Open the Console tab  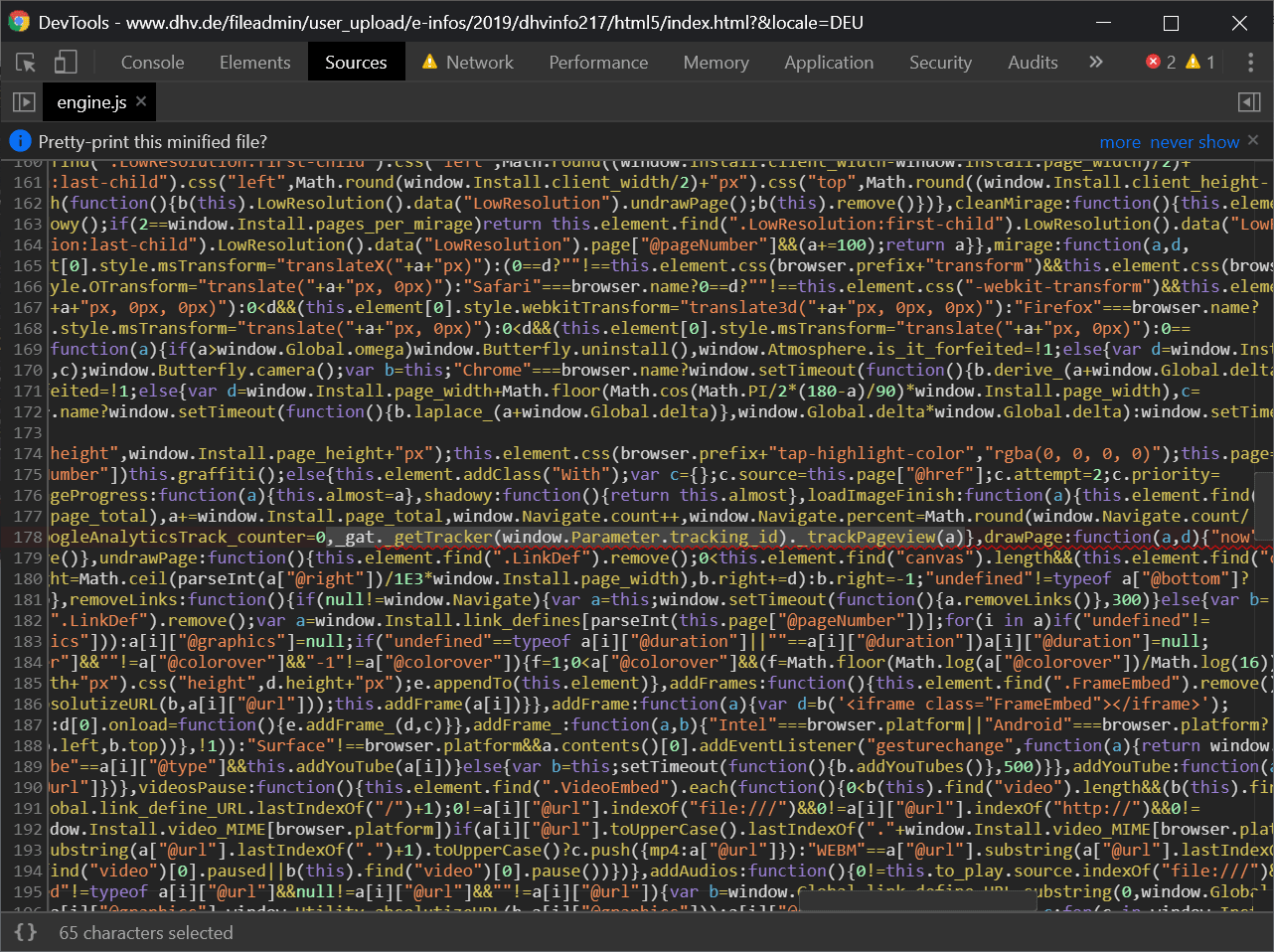[x=153, y=63]
